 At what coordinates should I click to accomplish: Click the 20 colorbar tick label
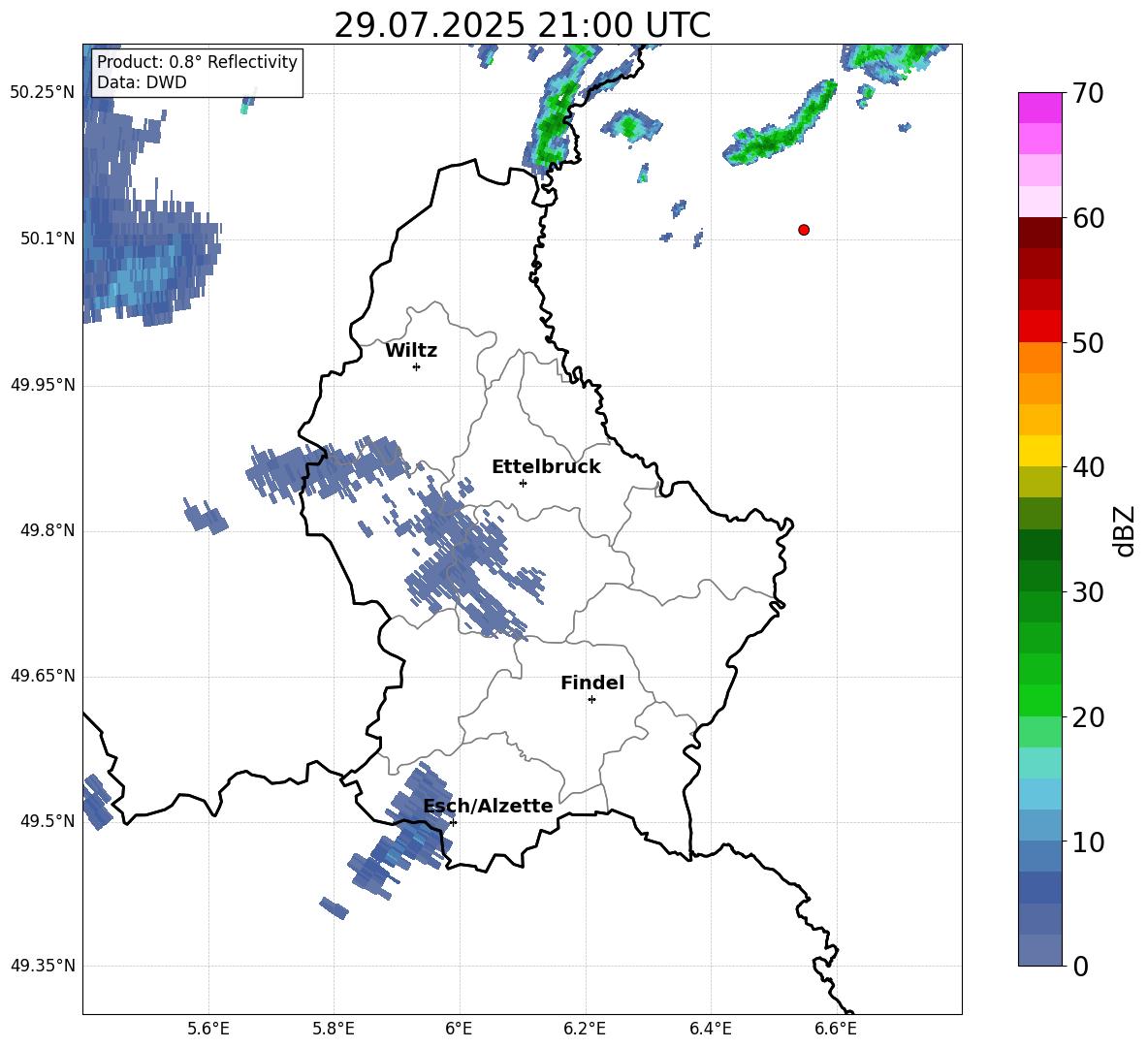[1088, 717]
